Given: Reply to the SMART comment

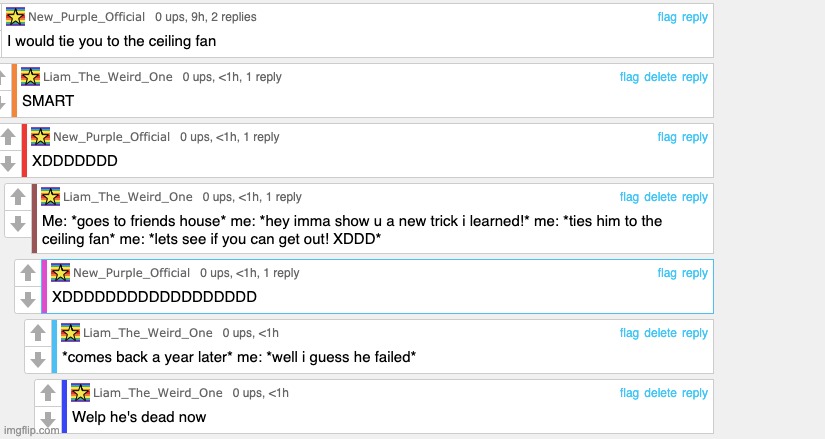Looking at the screenshot, I should pos(695,77).
